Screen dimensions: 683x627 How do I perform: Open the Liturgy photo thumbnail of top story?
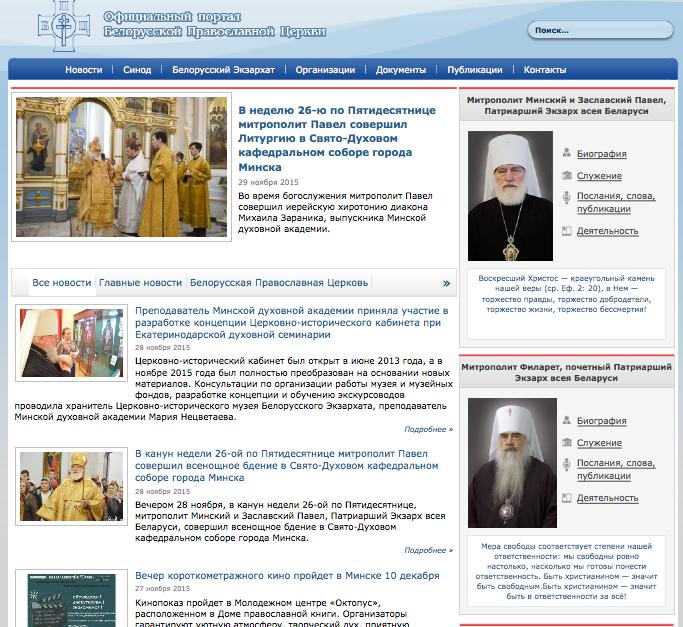(x=122, y=167)
